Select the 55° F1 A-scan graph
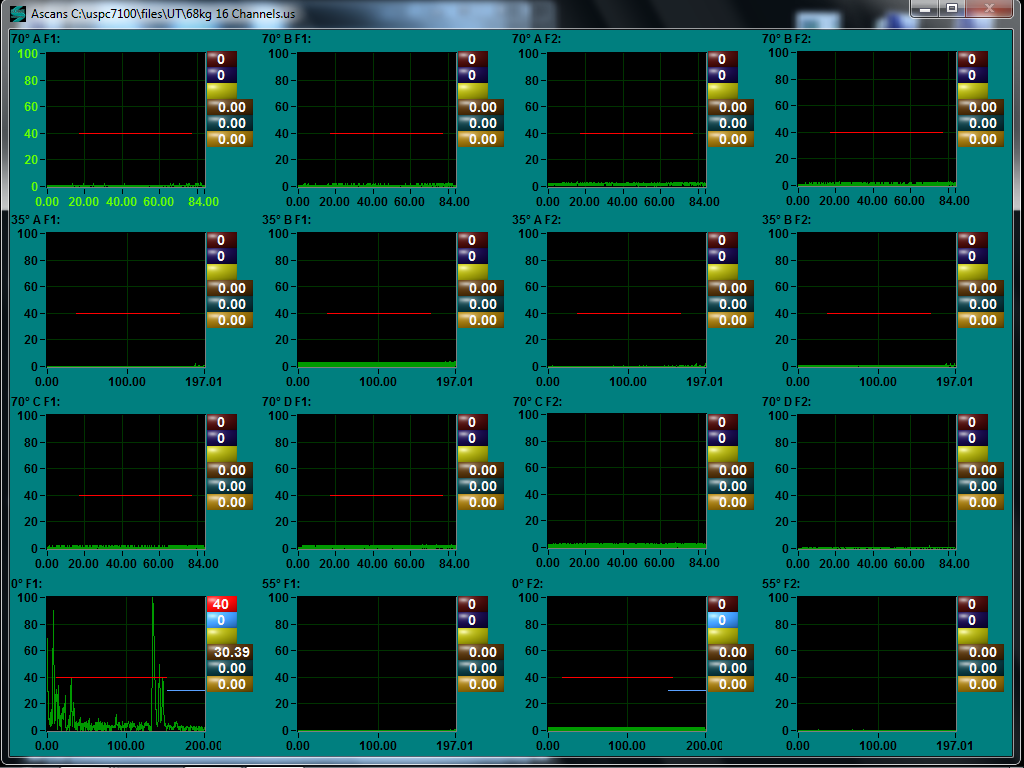Screen dimensions: 1024x768 click(x=376, y=664)
